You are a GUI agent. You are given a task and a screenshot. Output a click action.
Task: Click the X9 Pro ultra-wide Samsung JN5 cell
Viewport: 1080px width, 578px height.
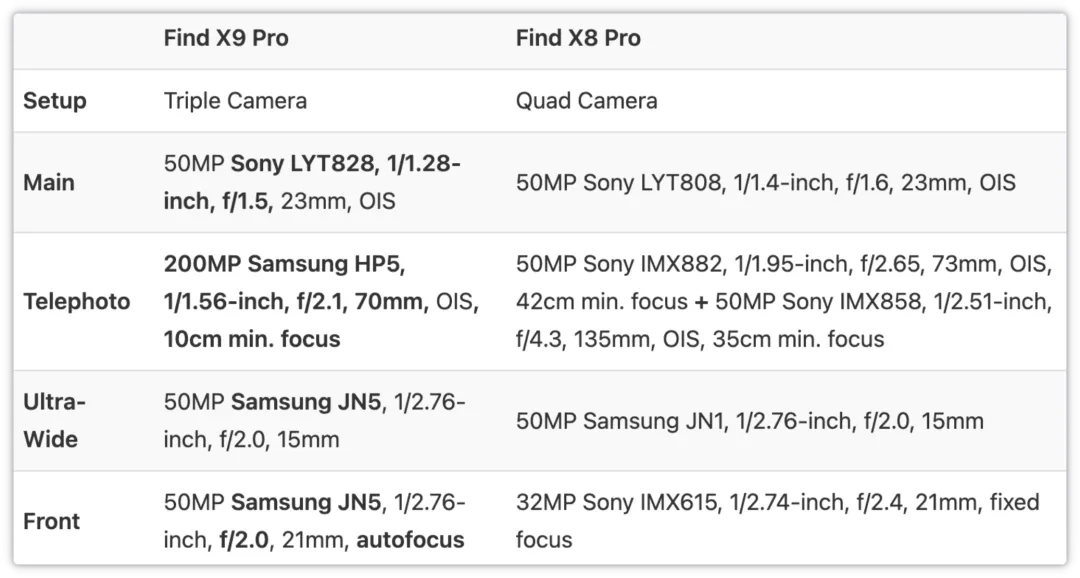(314, 420)
